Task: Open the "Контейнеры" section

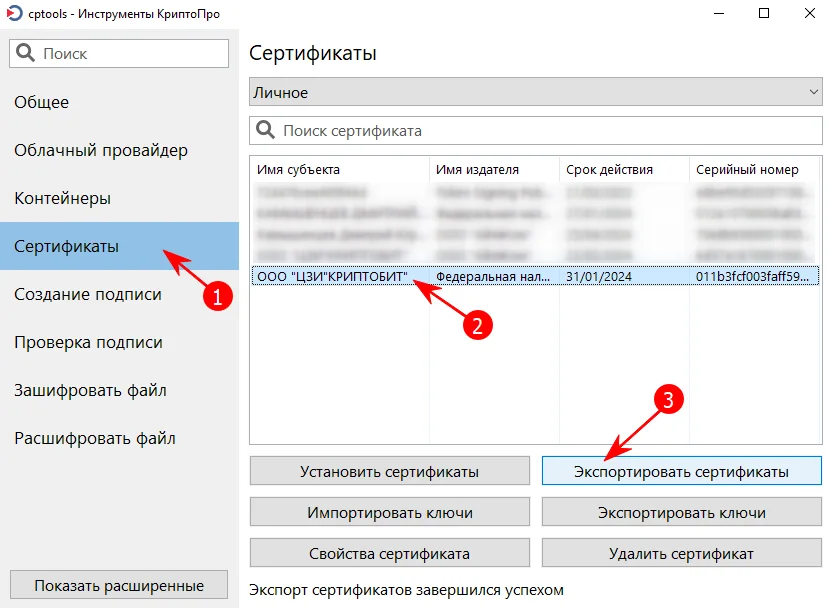Action: (x=70, y=198)
